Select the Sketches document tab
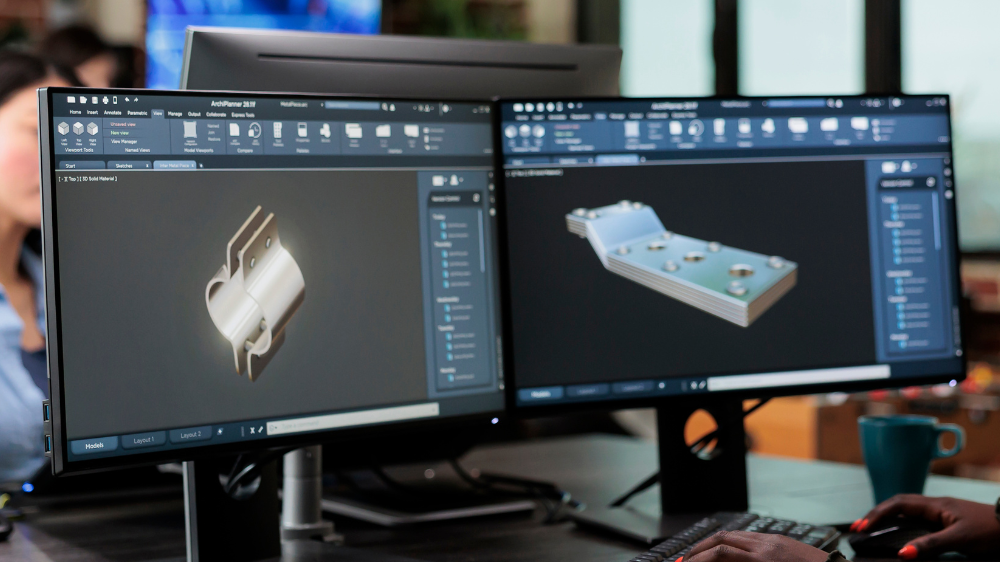The image size is (1000, 562). (125, 165)
